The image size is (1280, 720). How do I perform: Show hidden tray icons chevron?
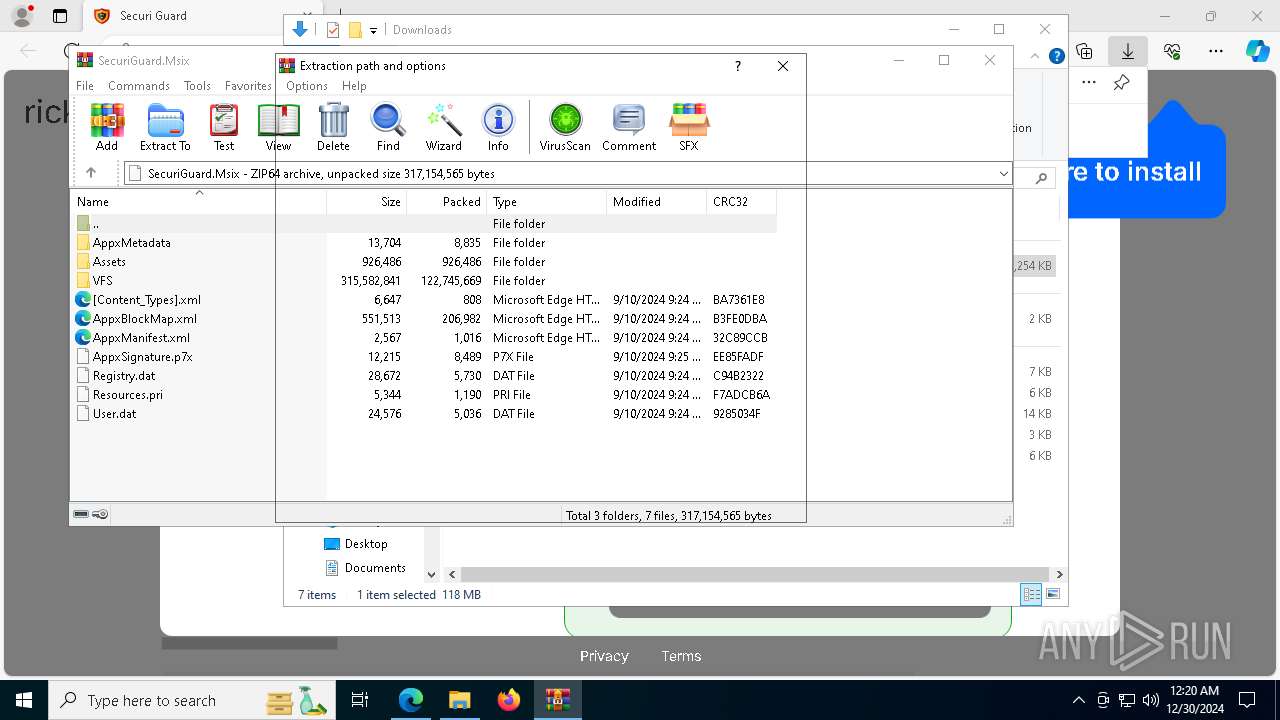click(1078, 700)
